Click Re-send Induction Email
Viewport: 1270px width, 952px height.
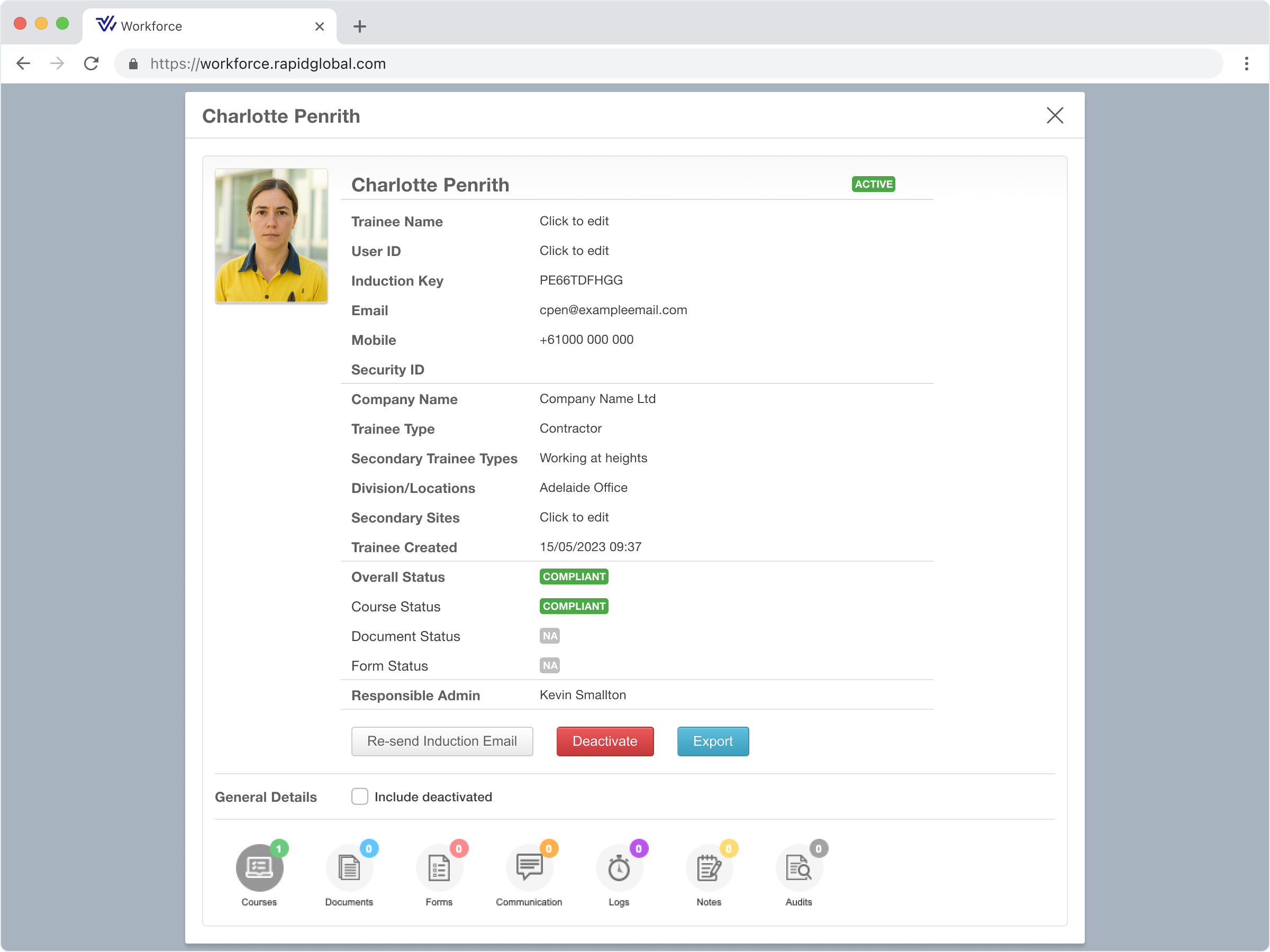(x=442, y=741)
